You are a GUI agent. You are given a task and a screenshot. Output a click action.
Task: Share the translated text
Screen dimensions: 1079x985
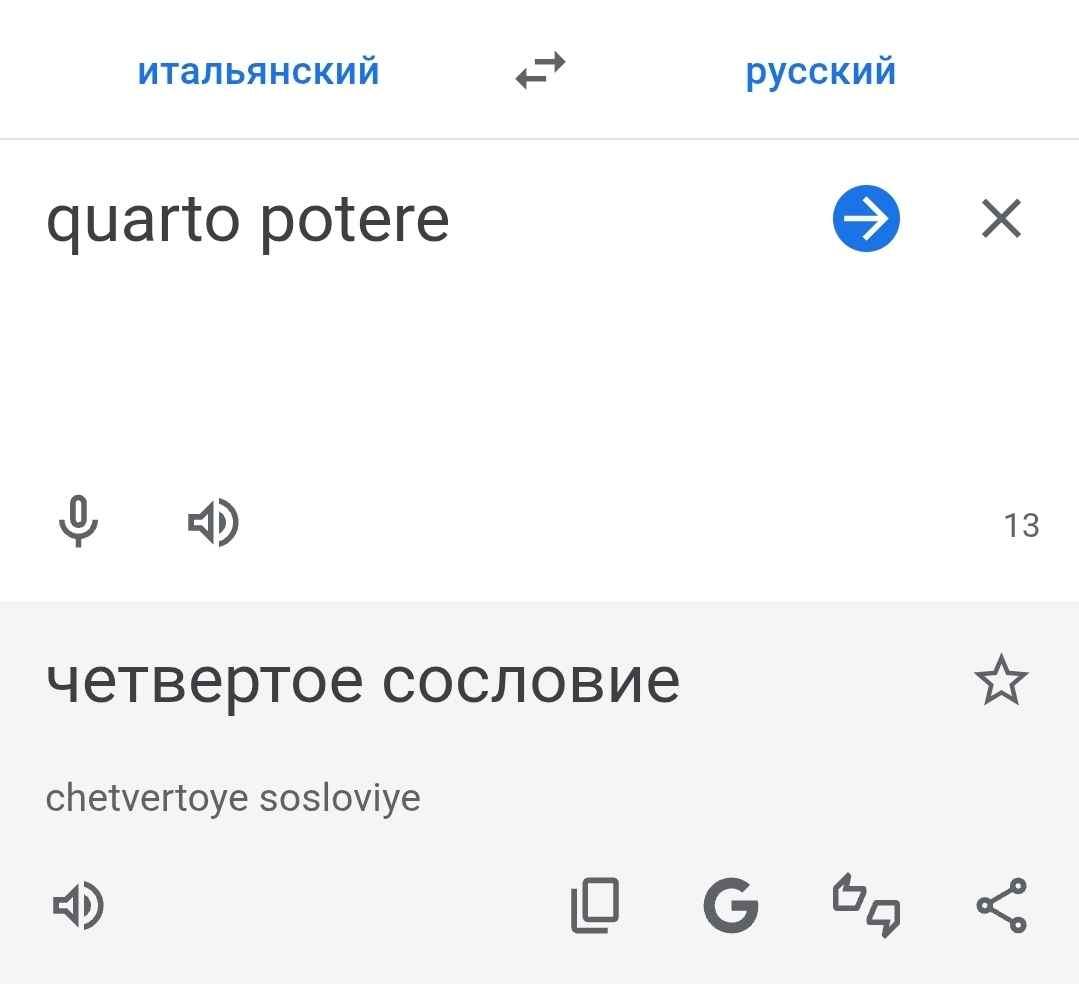[x=1001, y=906]
